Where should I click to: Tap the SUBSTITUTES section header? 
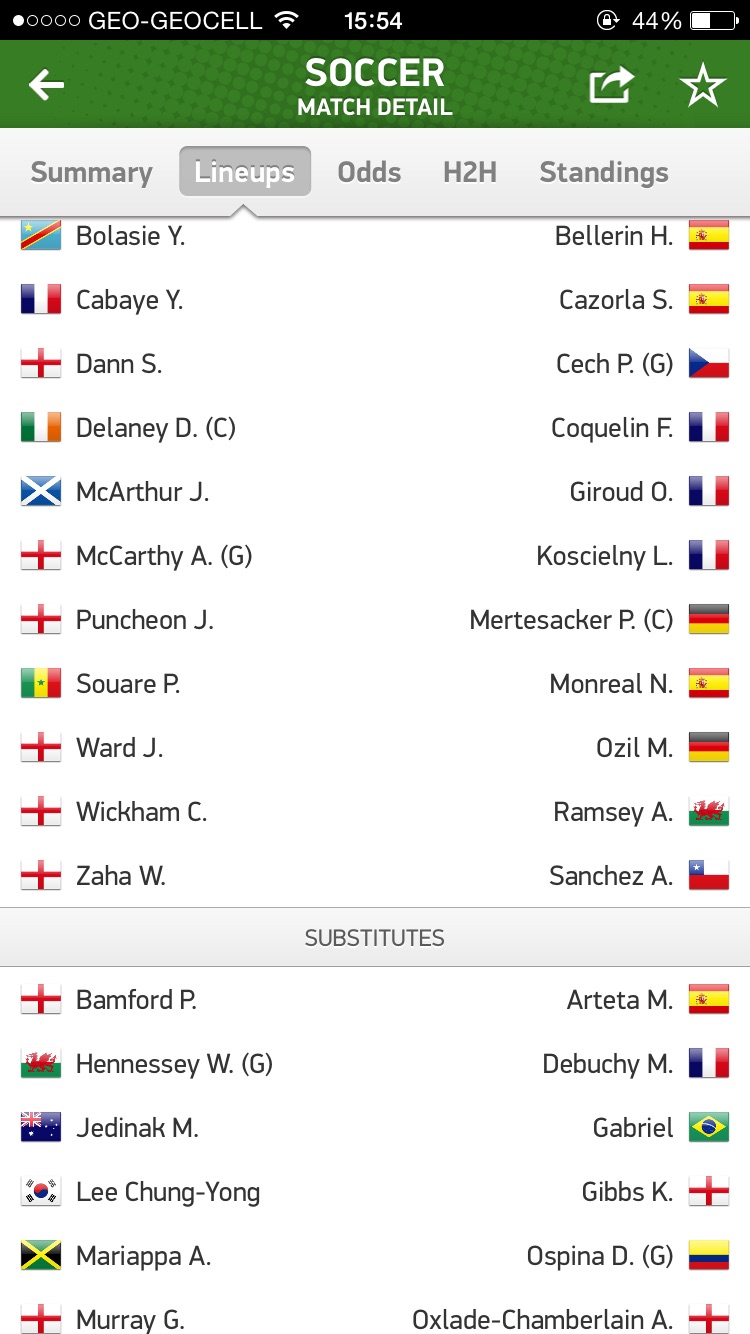coord(375,938)
